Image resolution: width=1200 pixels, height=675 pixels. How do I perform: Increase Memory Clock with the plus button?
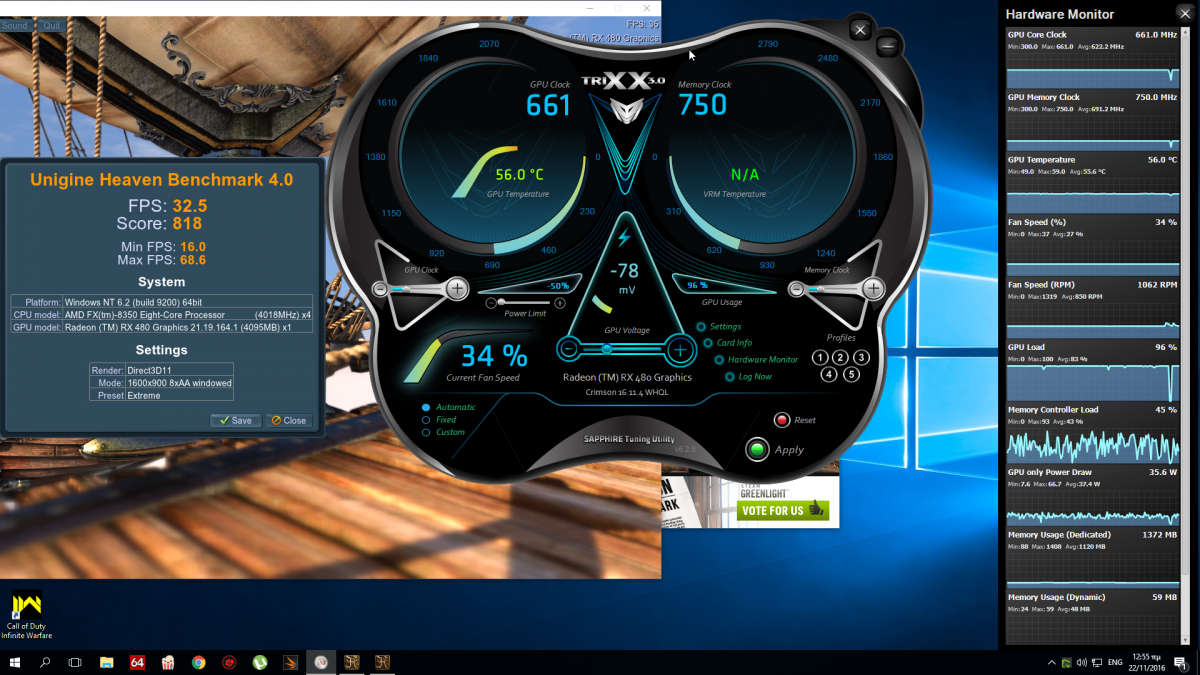tap(873, 289)
